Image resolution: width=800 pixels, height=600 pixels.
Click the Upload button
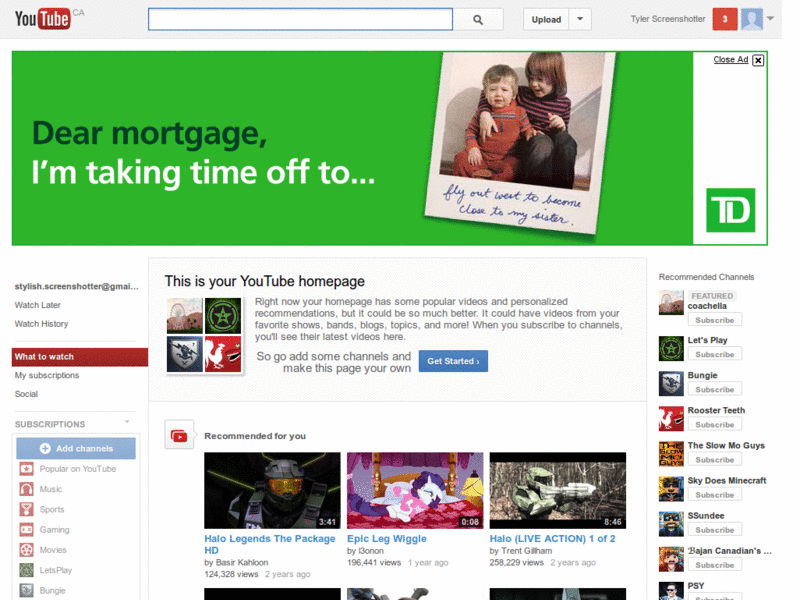(546, 19)
